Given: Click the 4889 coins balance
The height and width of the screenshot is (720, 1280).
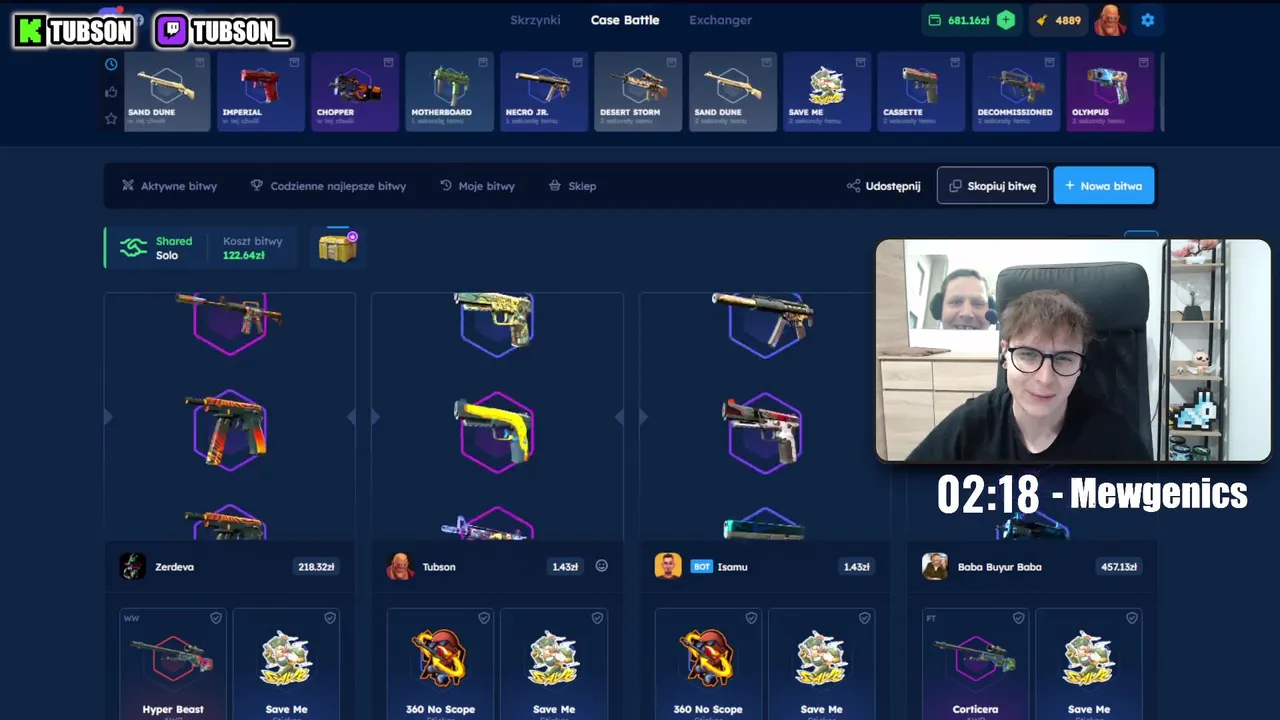Looking at the screenshot, I should (1068, 20).
